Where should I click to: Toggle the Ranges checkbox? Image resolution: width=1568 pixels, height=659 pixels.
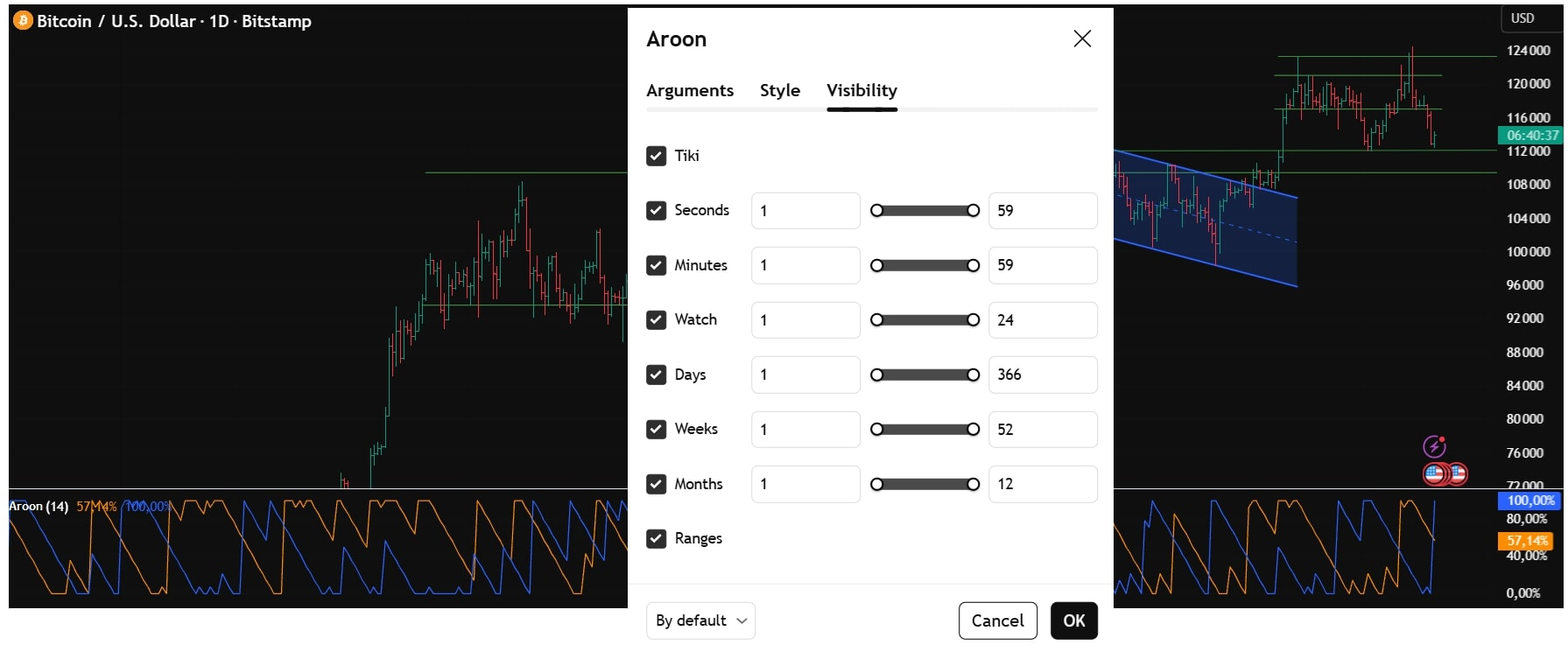pyautogui.click(x=656, y=539)
